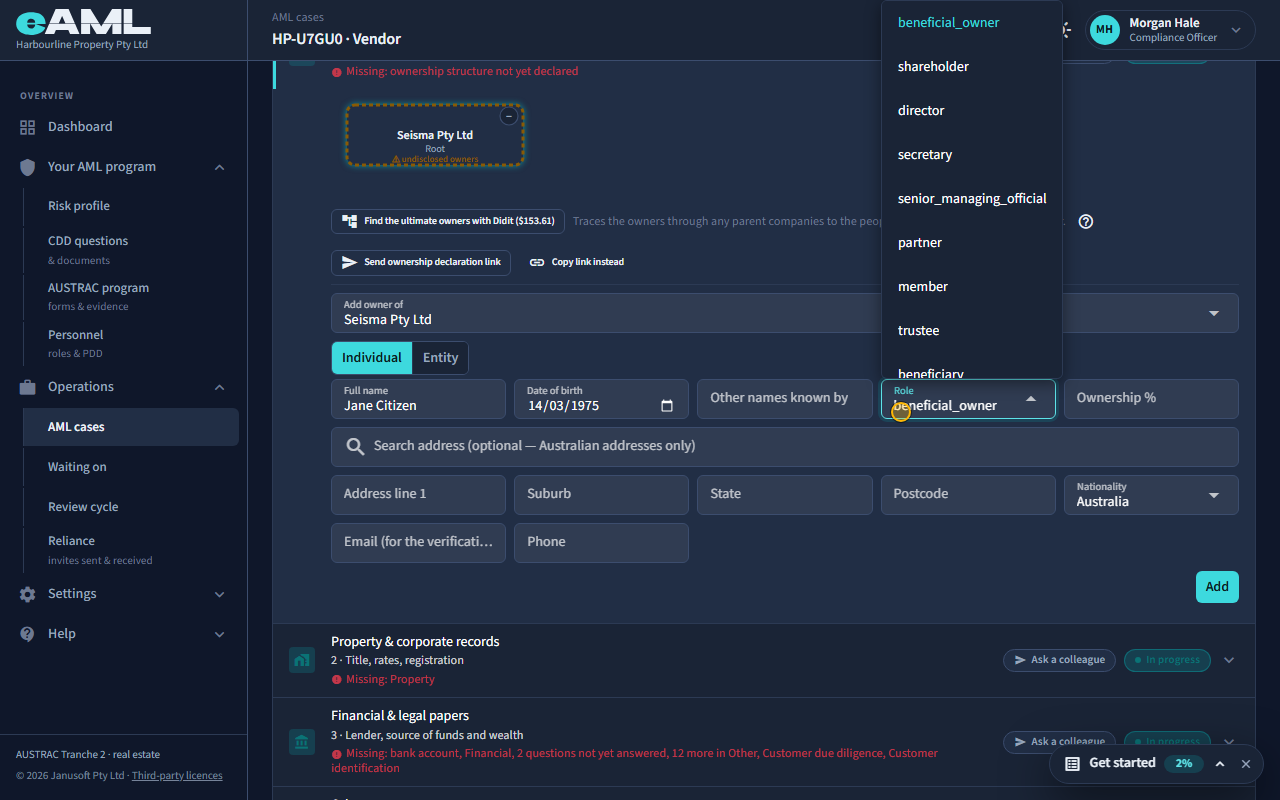Choose shareholder from the role list

pyautogui.click(x=971, y=66)
